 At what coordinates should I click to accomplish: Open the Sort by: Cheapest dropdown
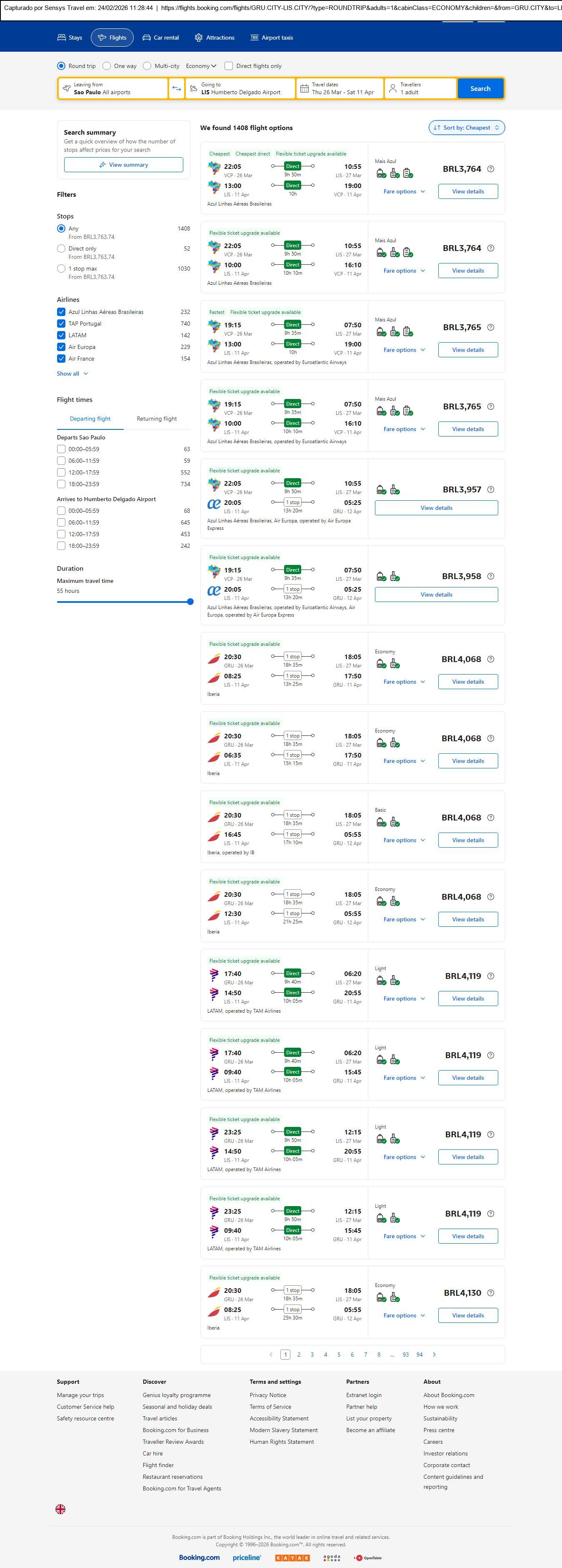click(467, 128)
